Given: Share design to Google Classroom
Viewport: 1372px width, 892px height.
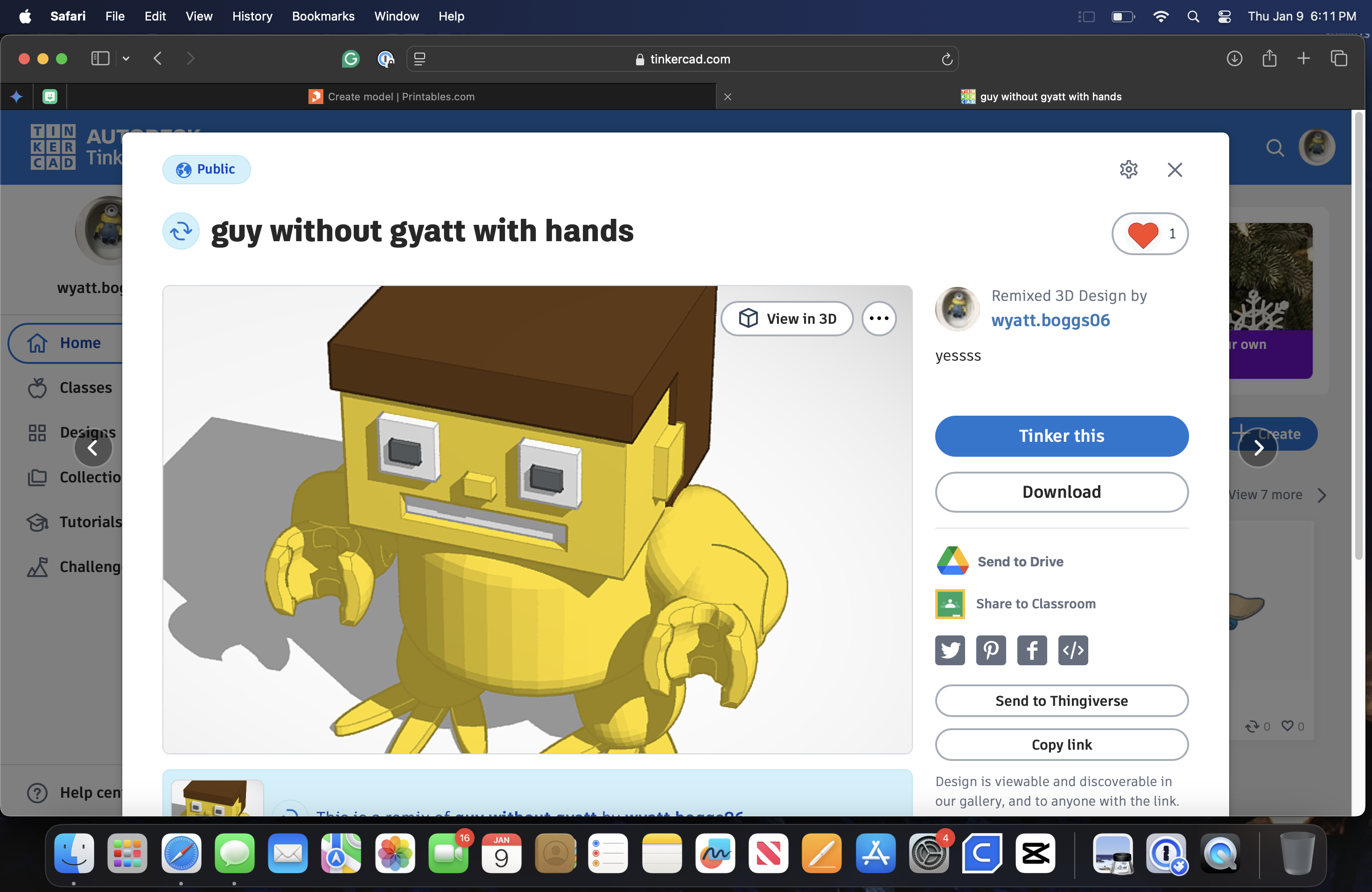Looking at the screenshot, I should pyautogui.click(x=1016, y=604).
